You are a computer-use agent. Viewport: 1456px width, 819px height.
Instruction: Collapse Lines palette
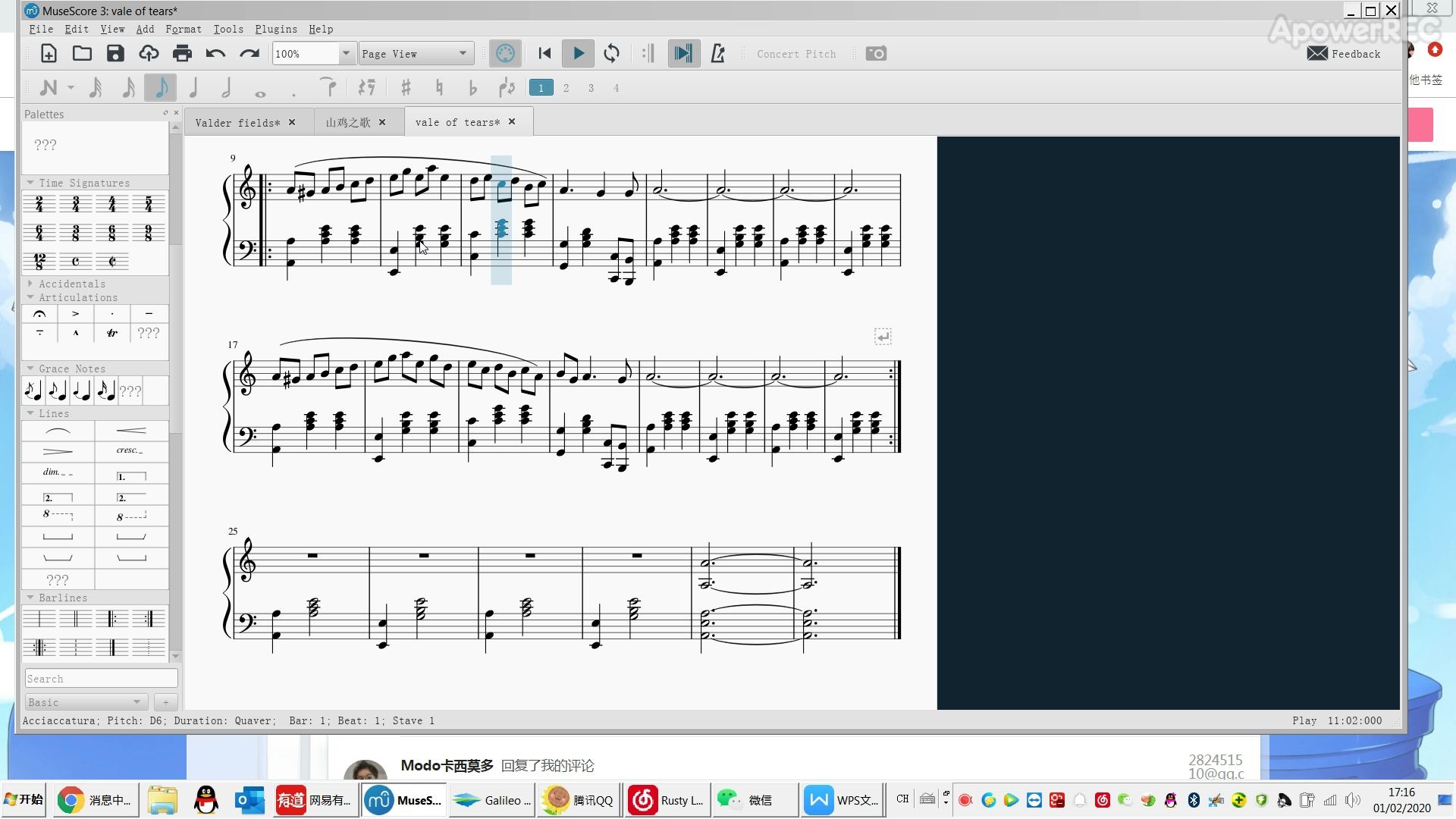(x=30, y=413)
